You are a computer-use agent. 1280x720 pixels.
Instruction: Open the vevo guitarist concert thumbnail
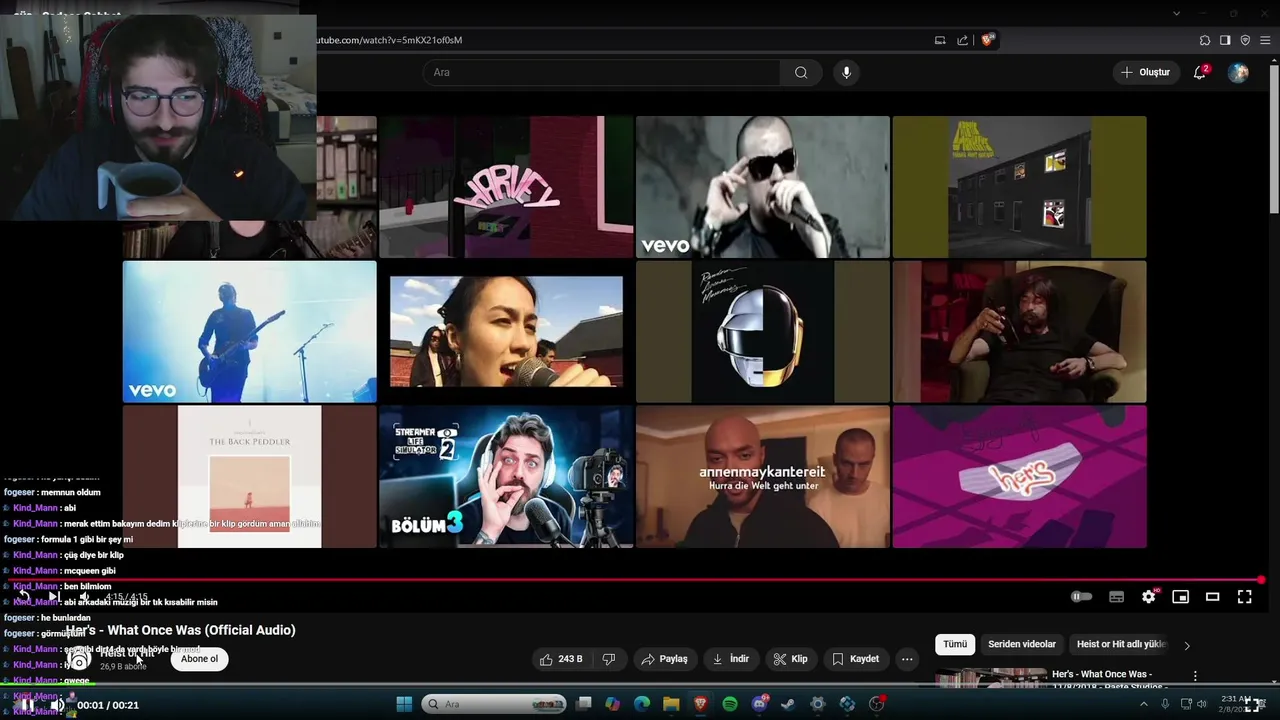click(249, 332)
